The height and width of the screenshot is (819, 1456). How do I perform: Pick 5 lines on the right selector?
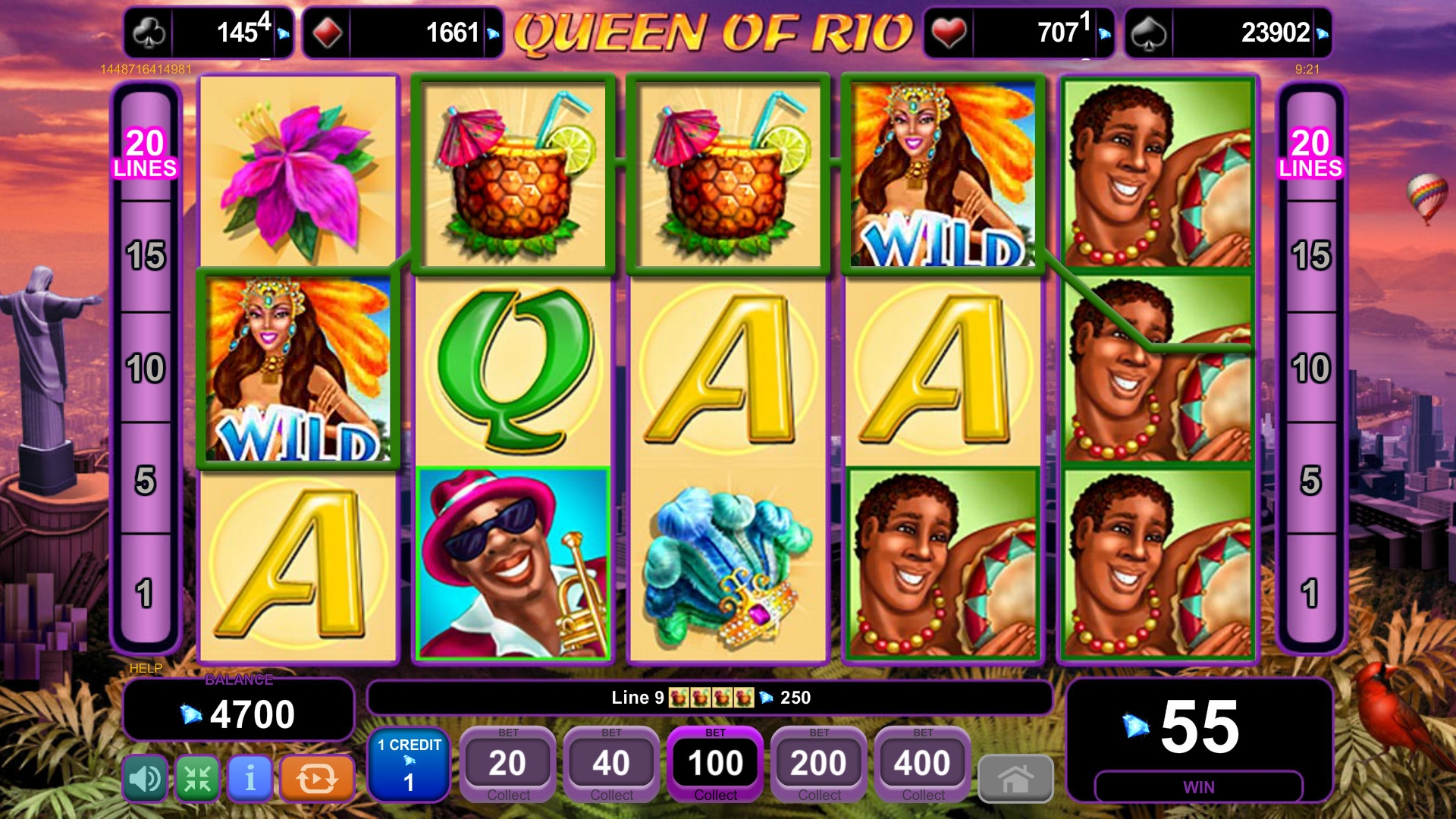[x=1311, y=480]
